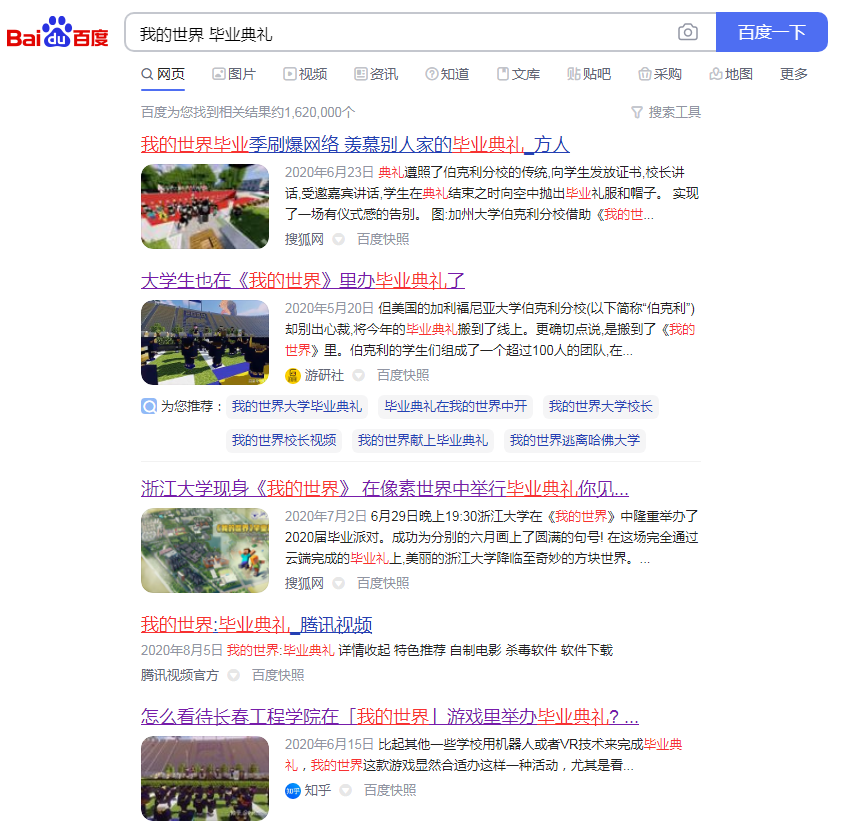843x836 pixels.
Task: Go to the 贴吧 tab
Action: point(589,74)
